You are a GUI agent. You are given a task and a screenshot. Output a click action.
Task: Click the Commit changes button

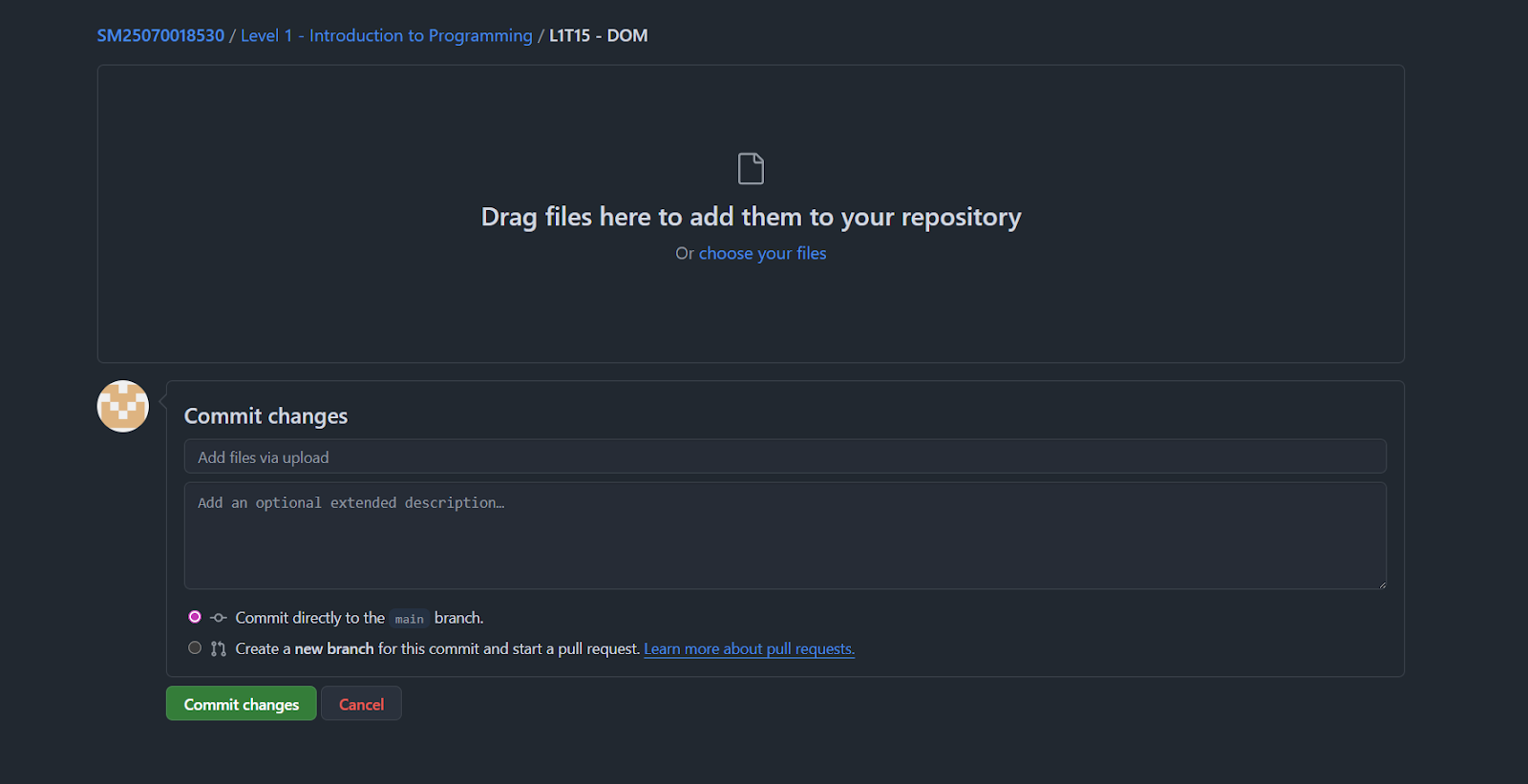pos(241,704)
